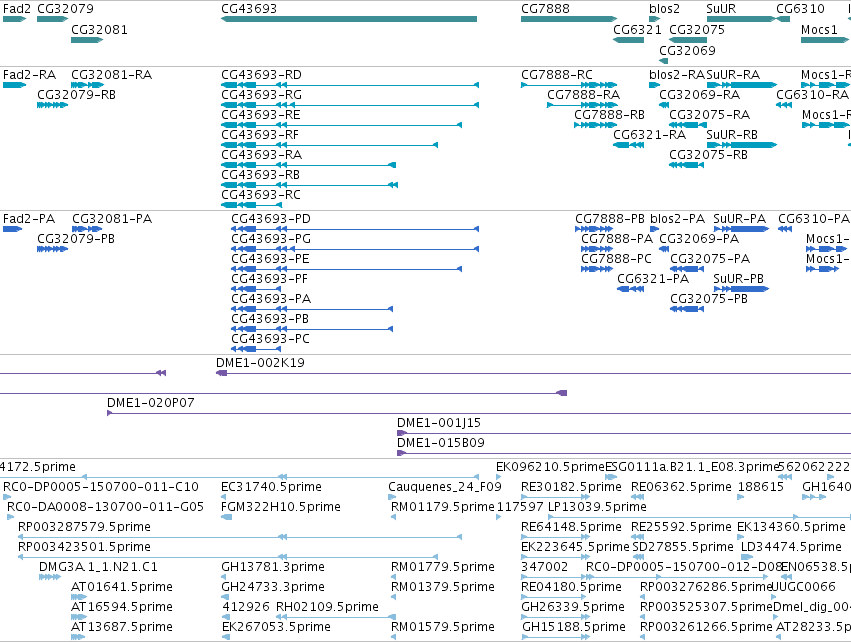Click EST EC31740.5prime
Image resolution: width=851 pixels, height=642 pixels.
coord(224,497)
